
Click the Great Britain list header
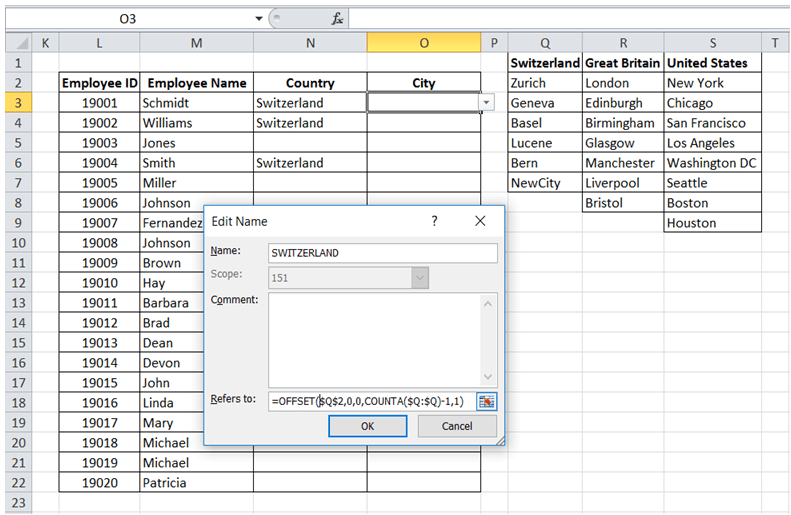(x=624, y=63)
